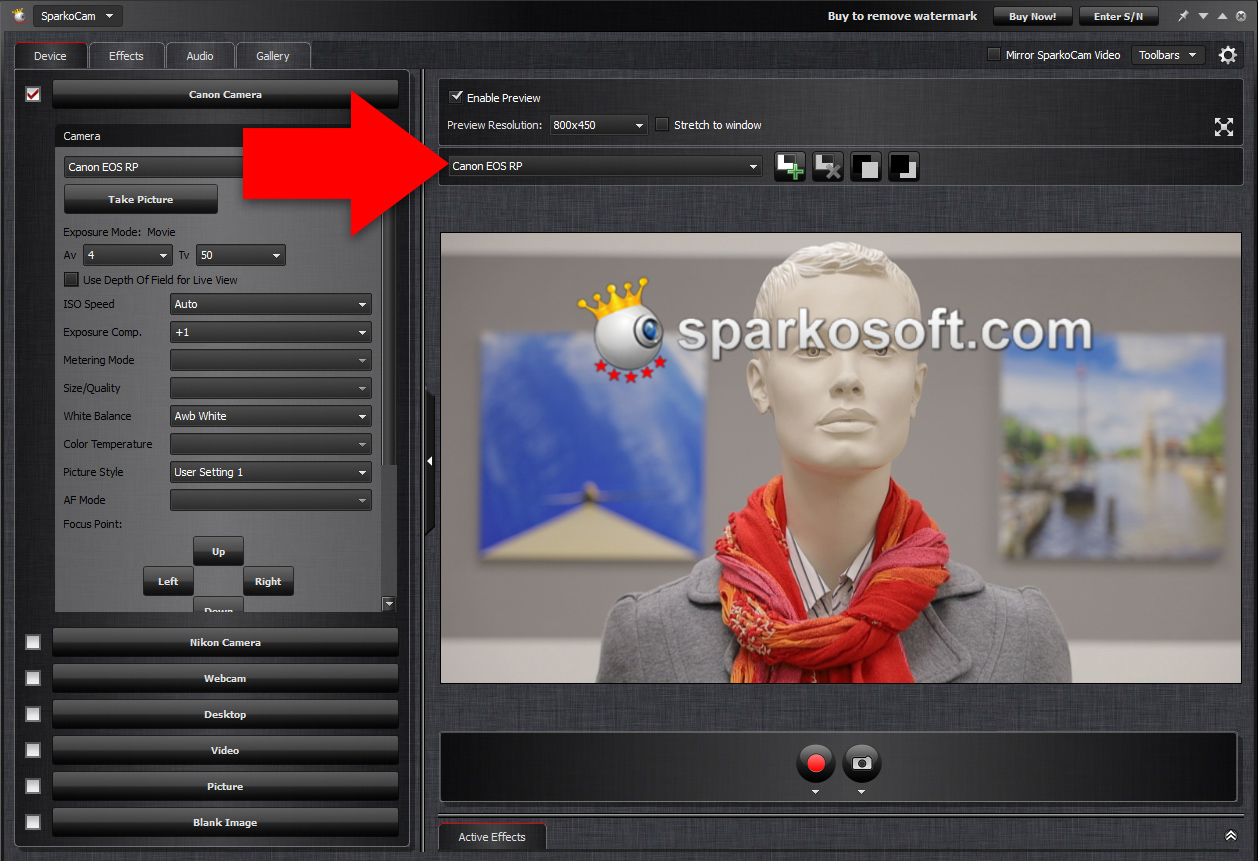This screenshot has height=861, width=1258.
Task: Click the bring source to front icon
Action: 866,166
